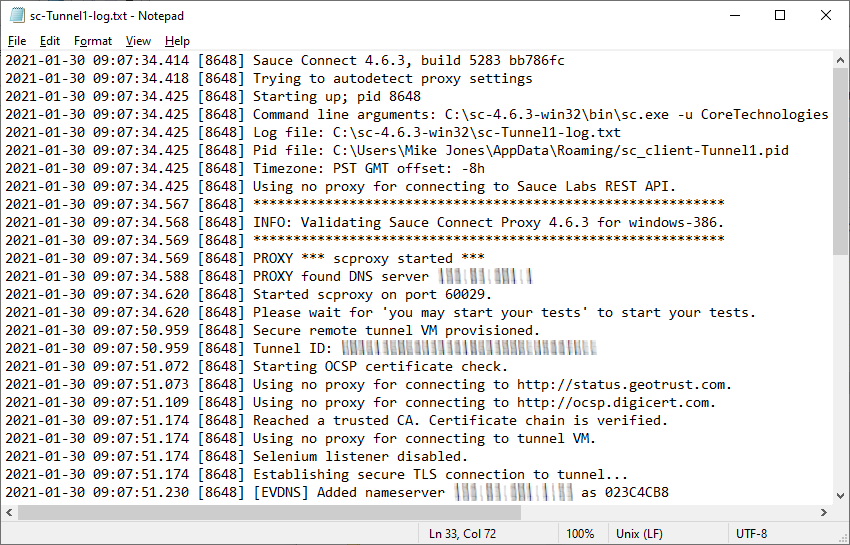Open the Edit menu
This screenshot has width=850, height=545.
[x=49, y=41]
